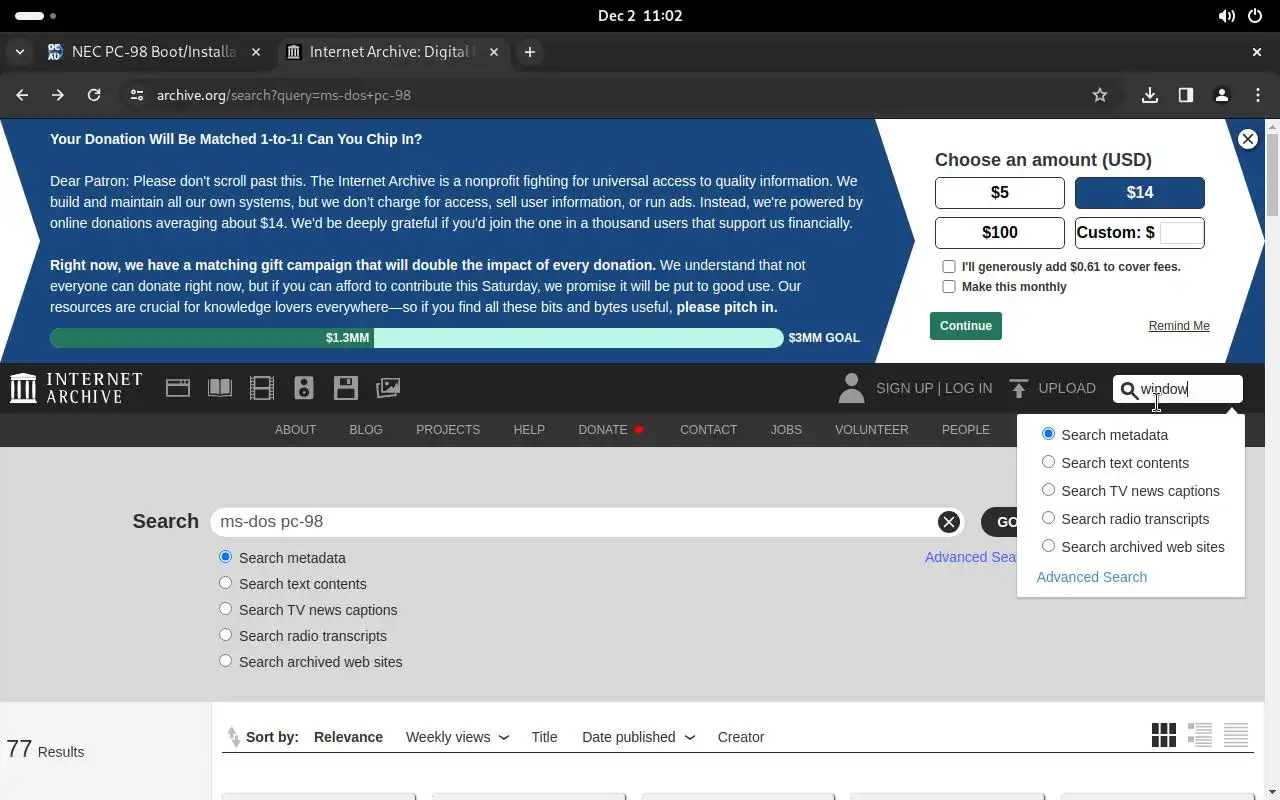Screen dimensions: 1280x800
Task: Select Search text contents in dropdown panel
Action: pyautogui.click(x=1048, y=462)
